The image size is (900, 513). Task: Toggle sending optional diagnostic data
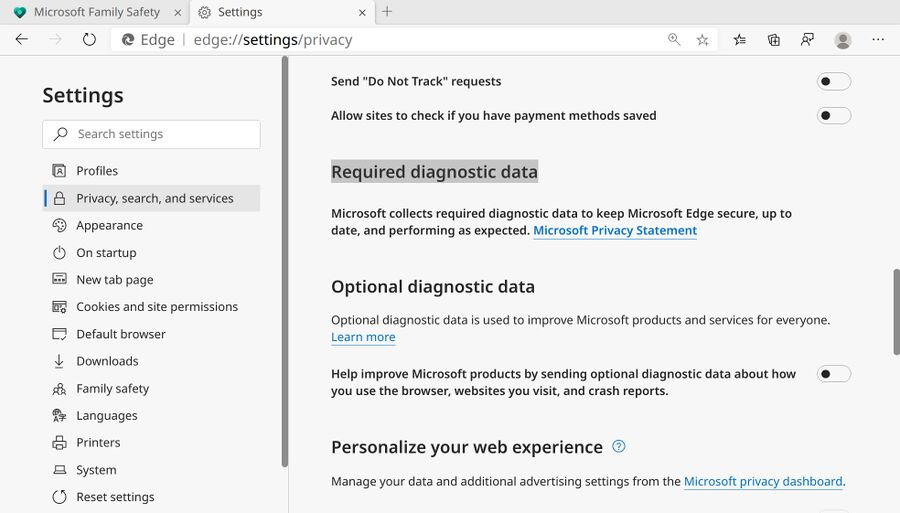(x=833, y=374)
